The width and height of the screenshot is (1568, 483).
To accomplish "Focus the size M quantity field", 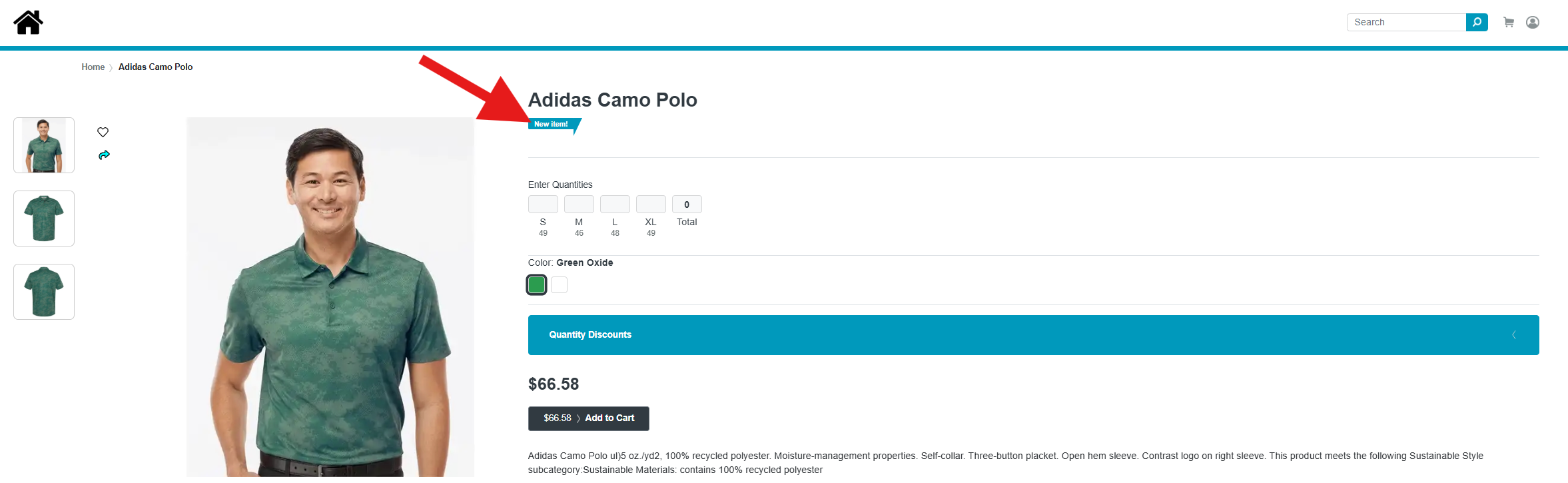I will pos(579,204).
